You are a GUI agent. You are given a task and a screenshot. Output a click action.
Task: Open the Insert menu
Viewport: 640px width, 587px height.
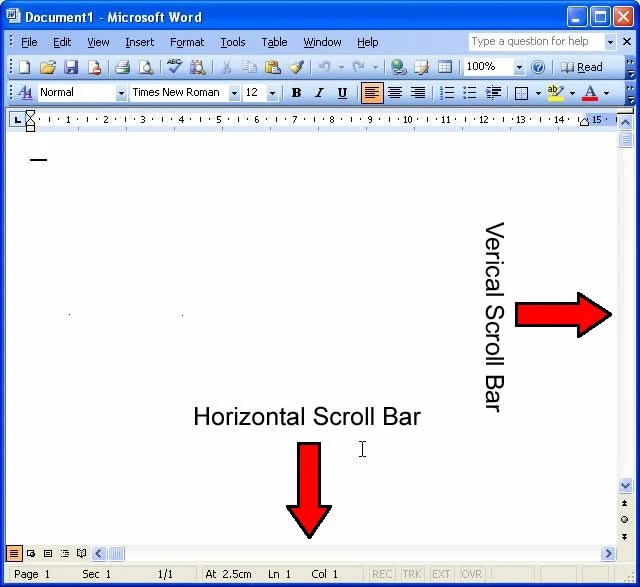[140, 42]
